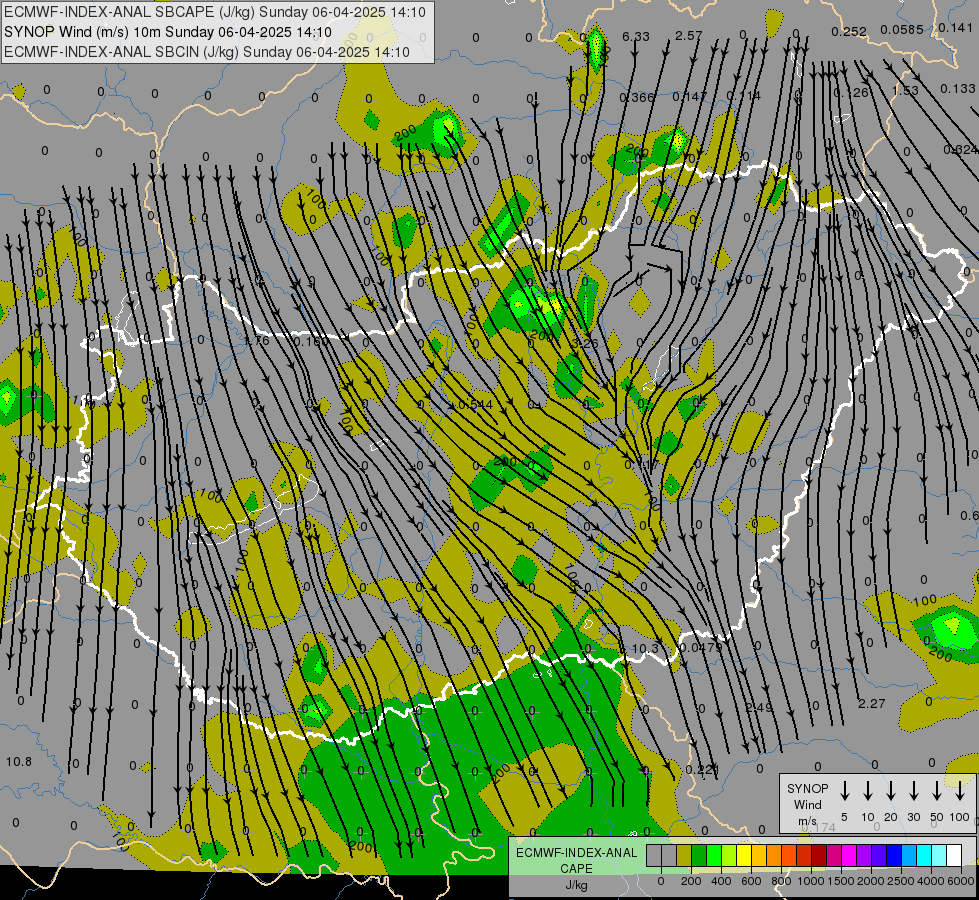The width and height of the screenshot is (979, 900).
Task: Select the purple swatch left of 2000 tick
Action: [x=864, y=856]
